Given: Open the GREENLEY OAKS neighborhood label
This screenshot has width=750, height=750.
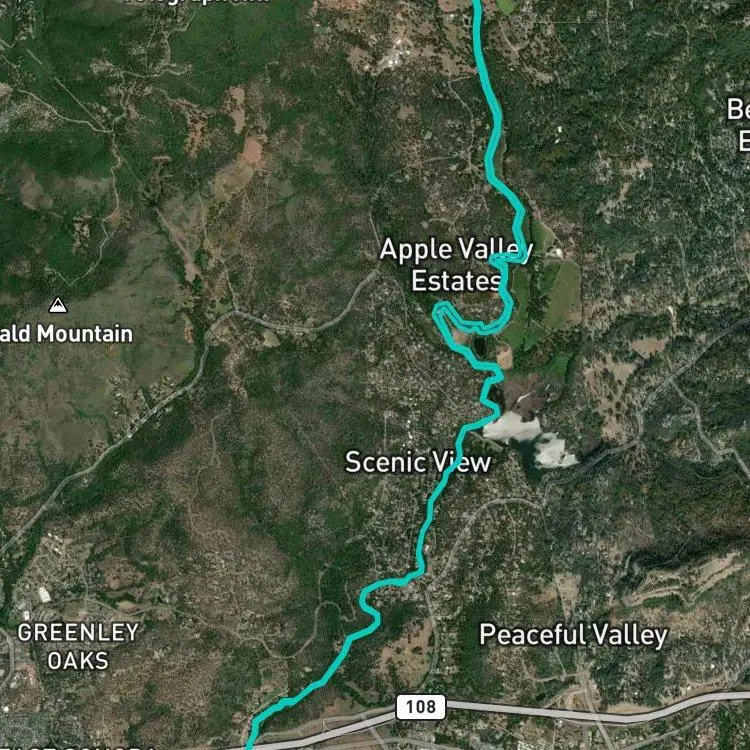Looking at the screenshot, I should coord(78,647).
